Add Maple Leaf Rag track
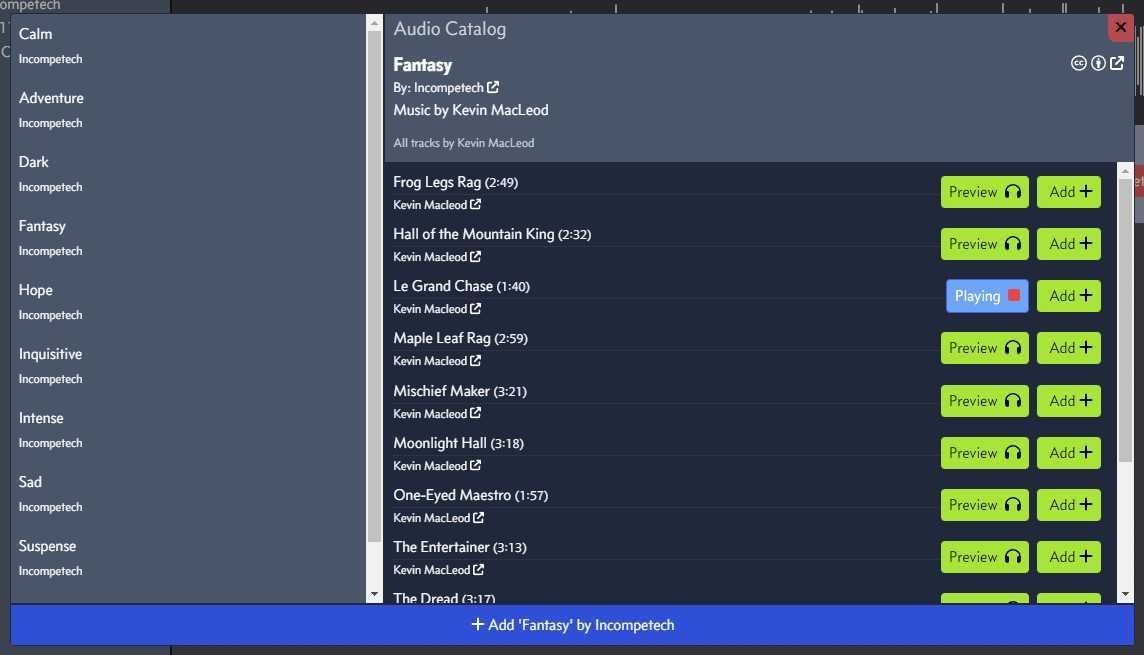The height and width of the screenshot is (655, 1144). click(1069, 348)
